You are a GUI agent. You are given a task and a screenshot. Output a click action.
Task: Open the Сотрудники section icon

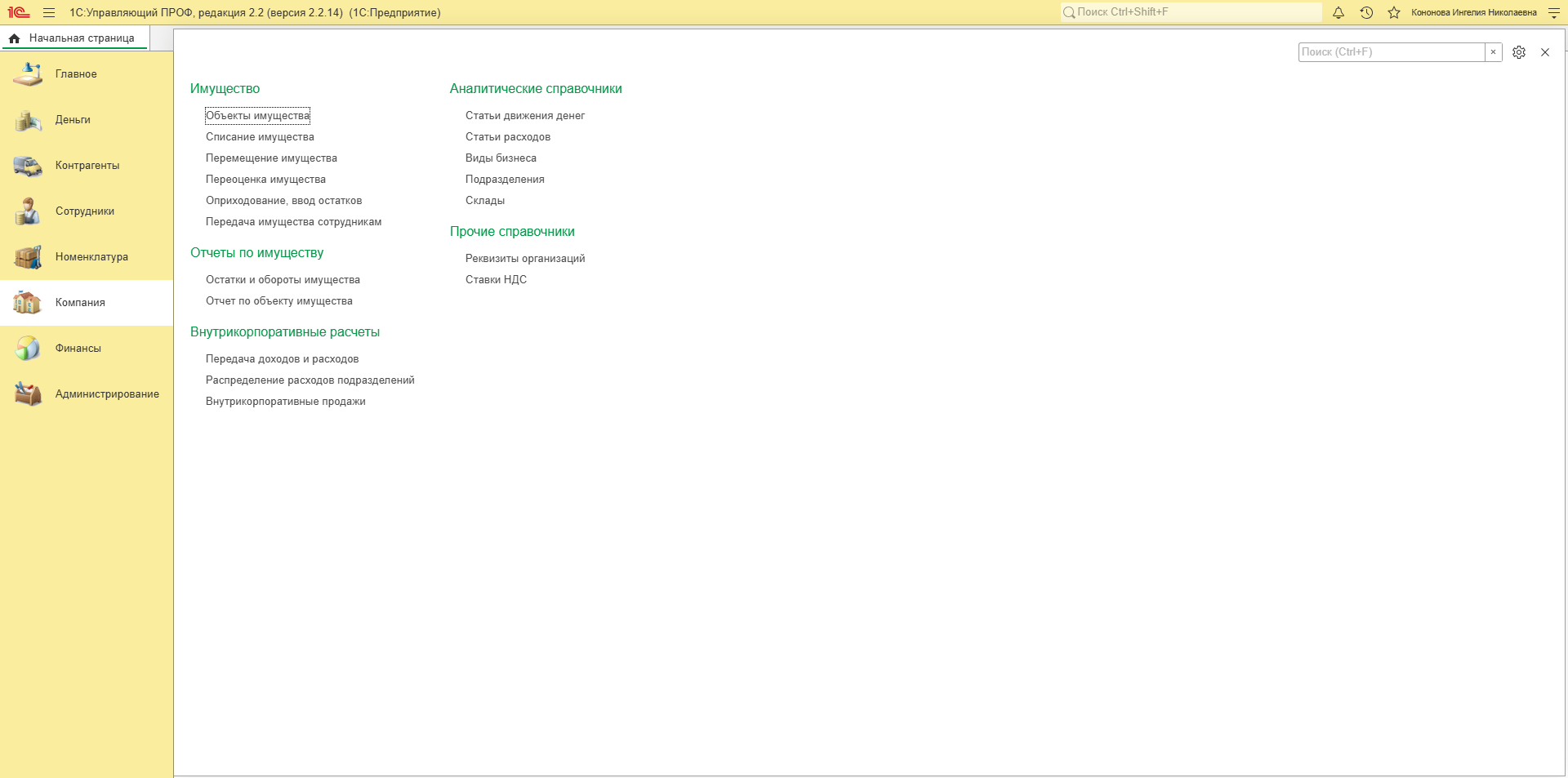pos(28,211)
